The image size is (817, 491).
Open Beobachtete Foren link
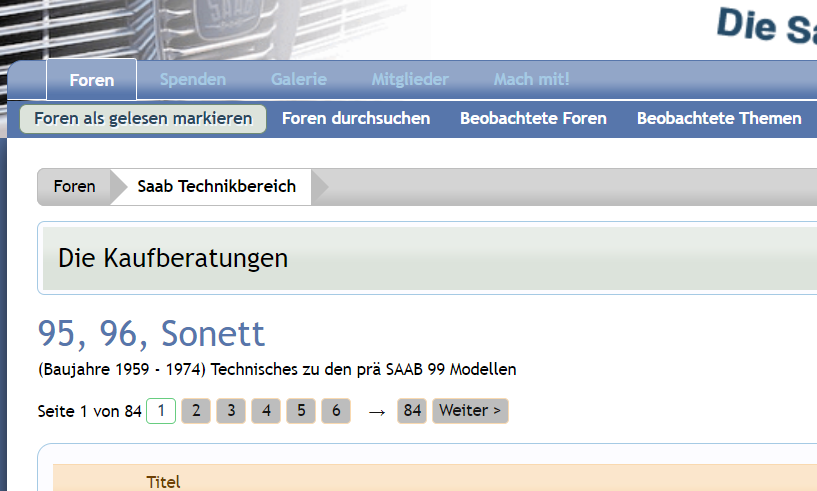(533, 119)
